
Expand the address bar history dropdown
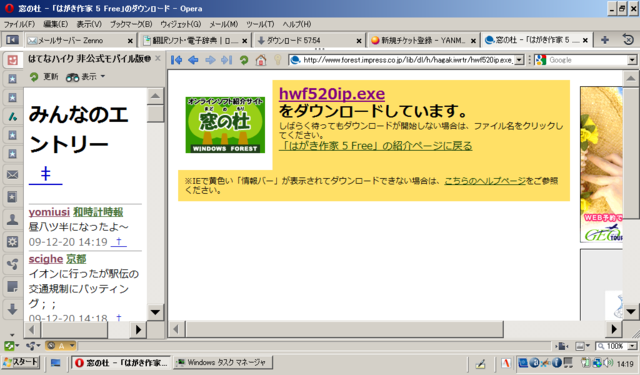(x=519, y=60)
